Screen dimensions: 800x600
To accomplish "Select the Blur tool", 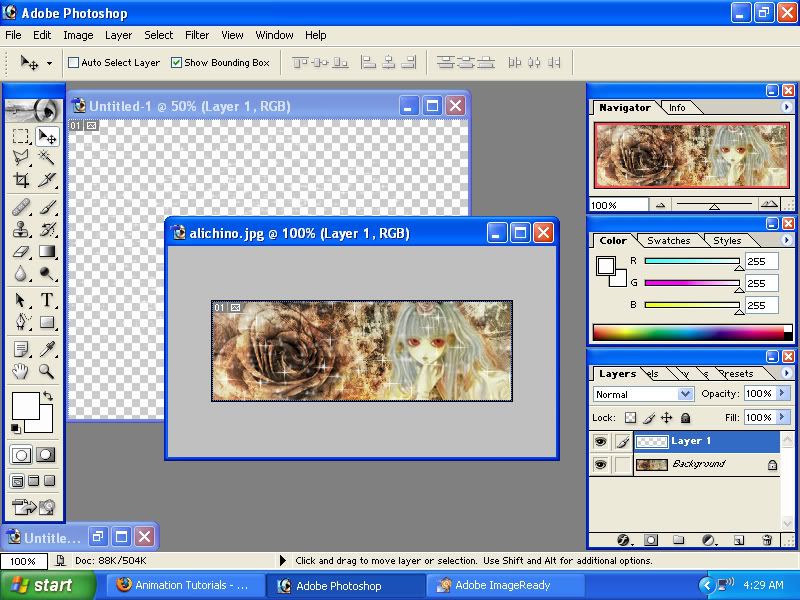I will click(21, 274).
